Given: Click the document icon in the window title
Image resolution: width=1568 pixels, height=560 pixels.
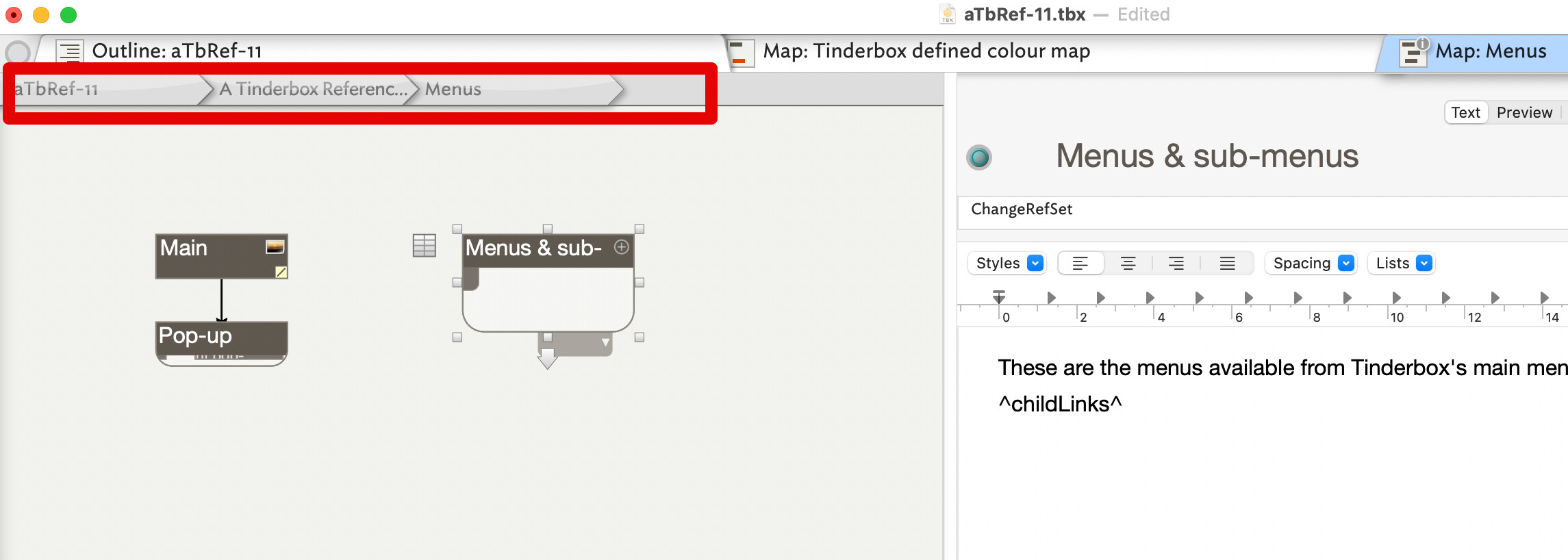Looking at the screenshot, I should tap(948, 14).
